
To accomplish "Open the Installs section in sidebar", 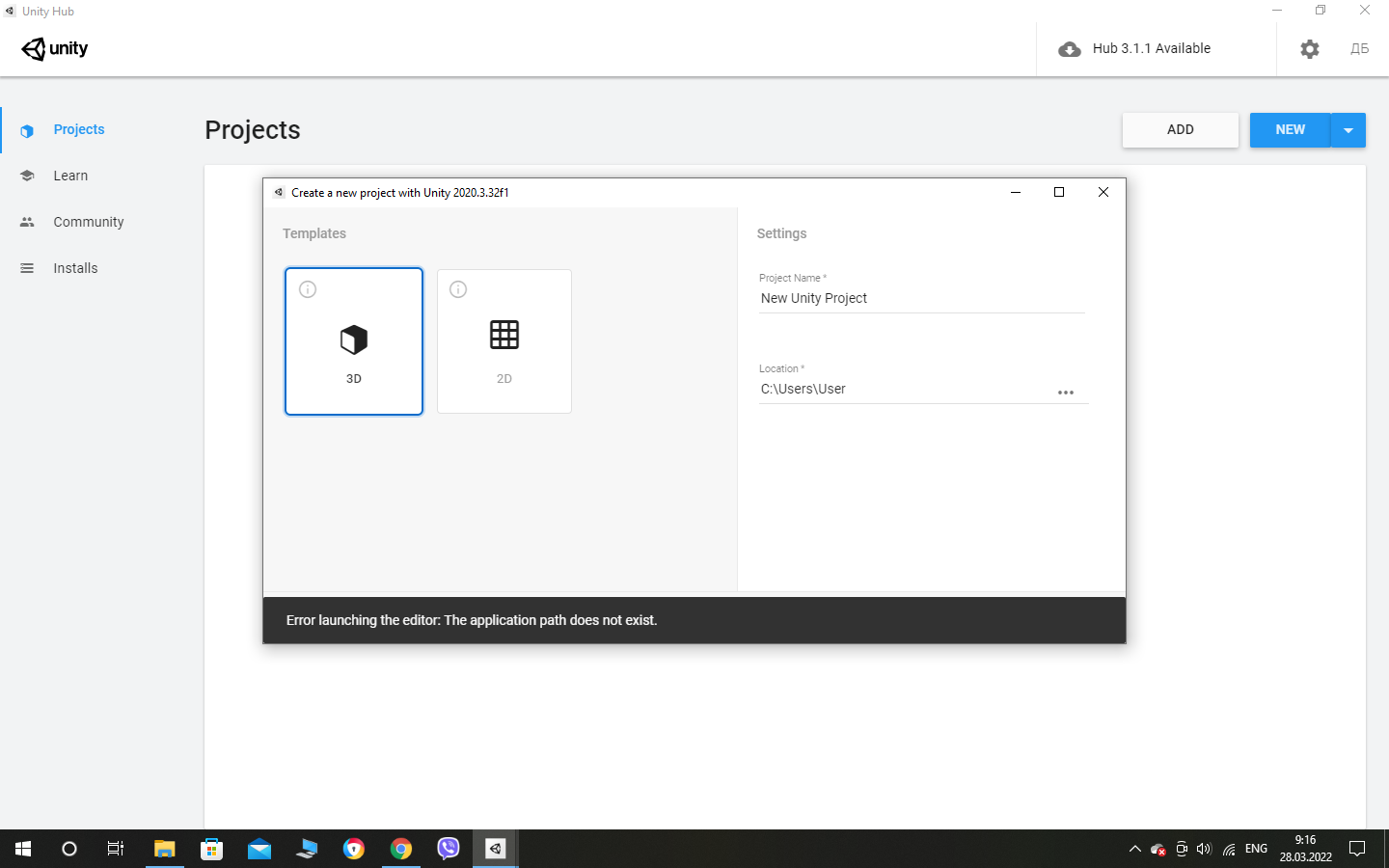I will [75, 268].
